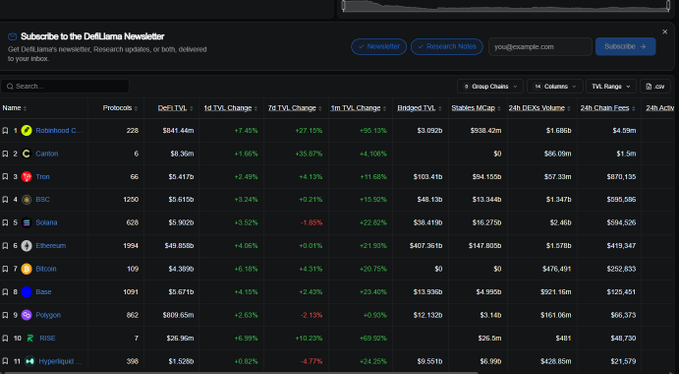This screenshot has width=679, height=374.
Task: Click the chains Search box
Action: [65, 86]
